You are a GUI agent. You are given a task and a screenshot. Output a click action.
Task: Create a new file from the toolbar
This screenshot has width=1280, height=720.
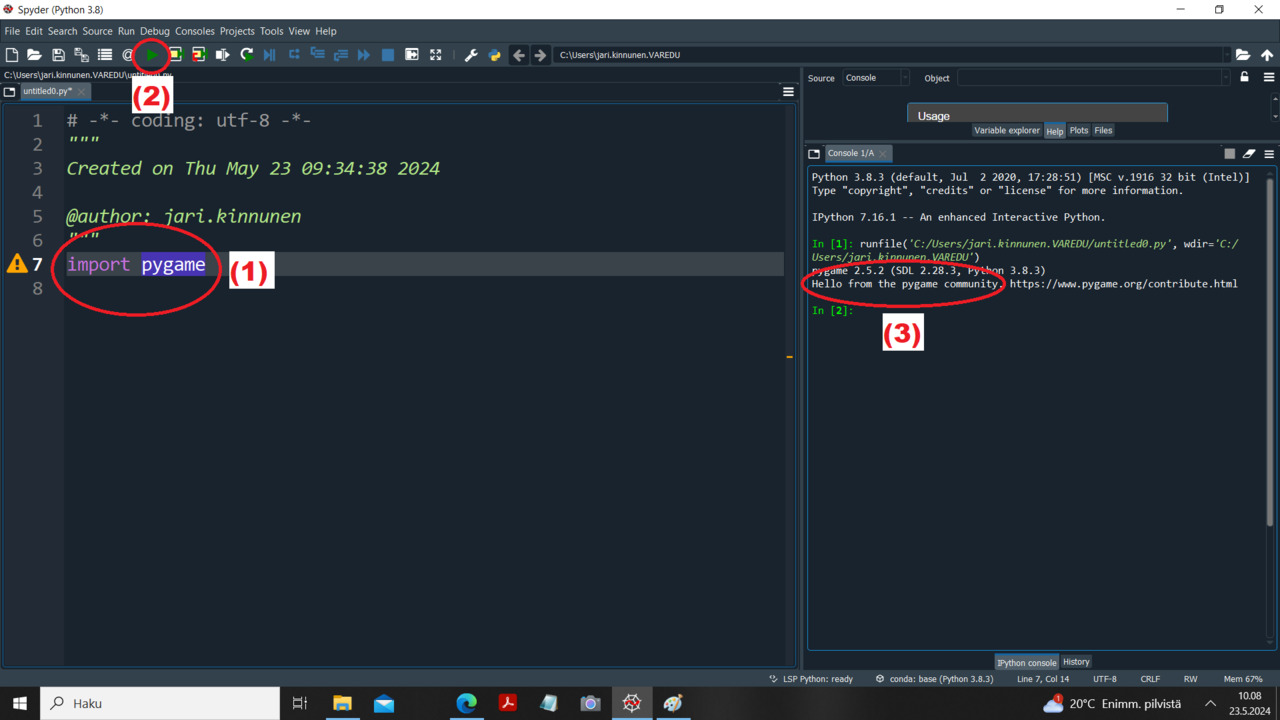(x=12, y=55)
